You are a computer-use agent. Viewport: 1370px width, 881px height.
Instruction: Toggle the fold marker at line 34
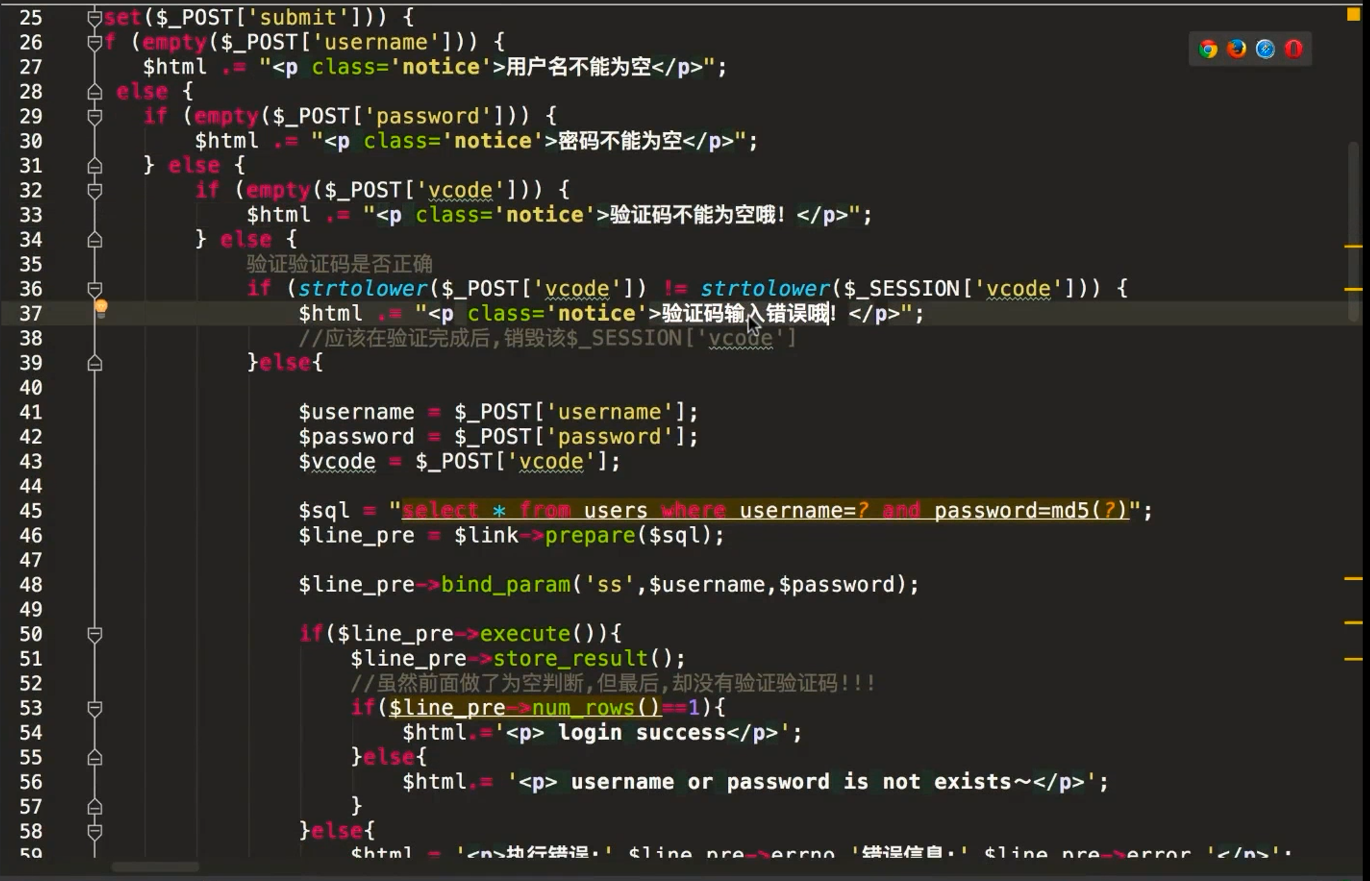(x=95, y=240)
